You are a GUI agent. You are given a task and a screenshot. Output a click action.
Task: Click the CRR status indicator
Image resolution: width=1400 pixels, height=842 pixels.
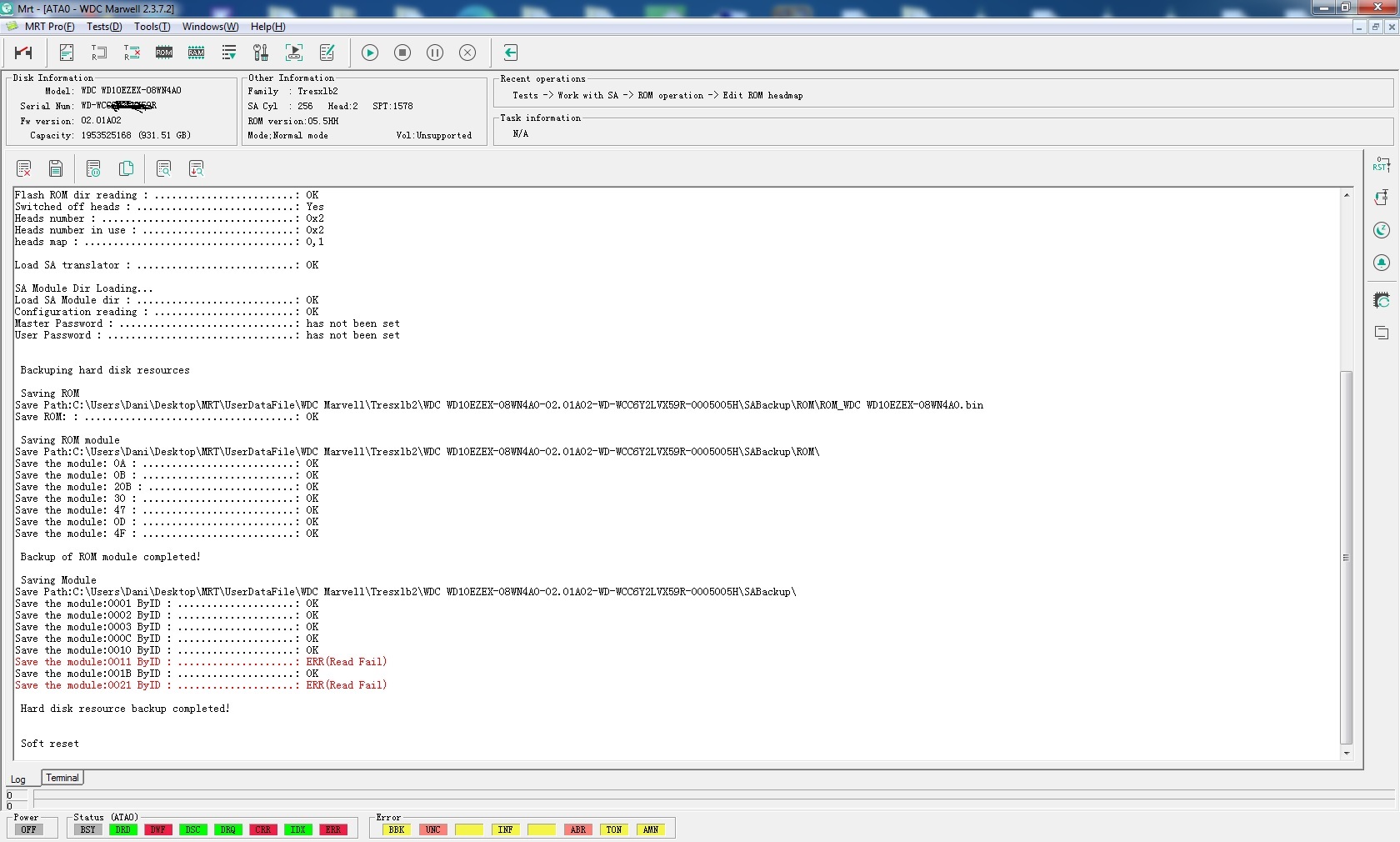click(262, 829)
